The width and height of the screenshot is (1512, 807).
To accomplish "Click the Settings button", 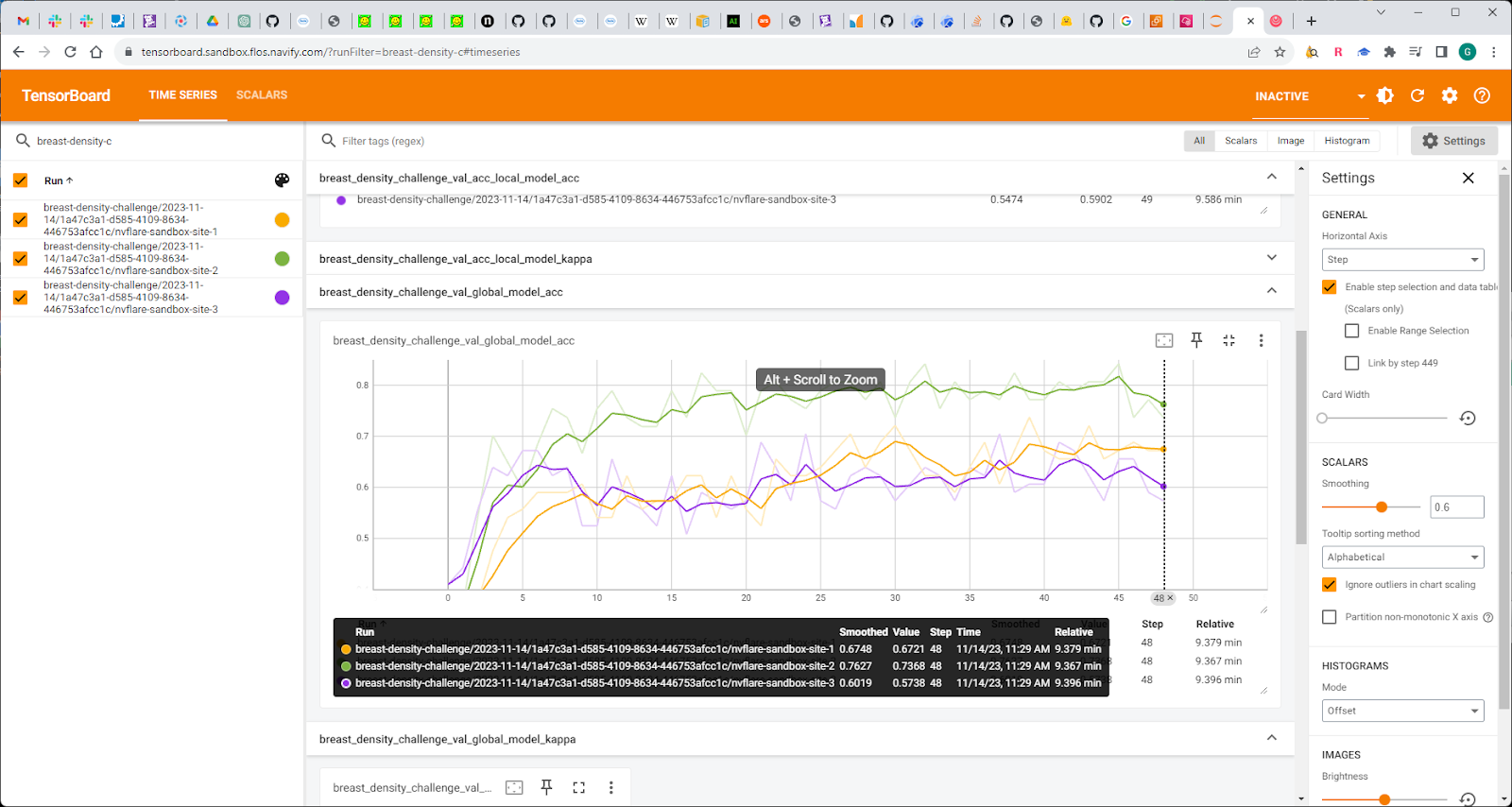I will [x=1453, y=141].
